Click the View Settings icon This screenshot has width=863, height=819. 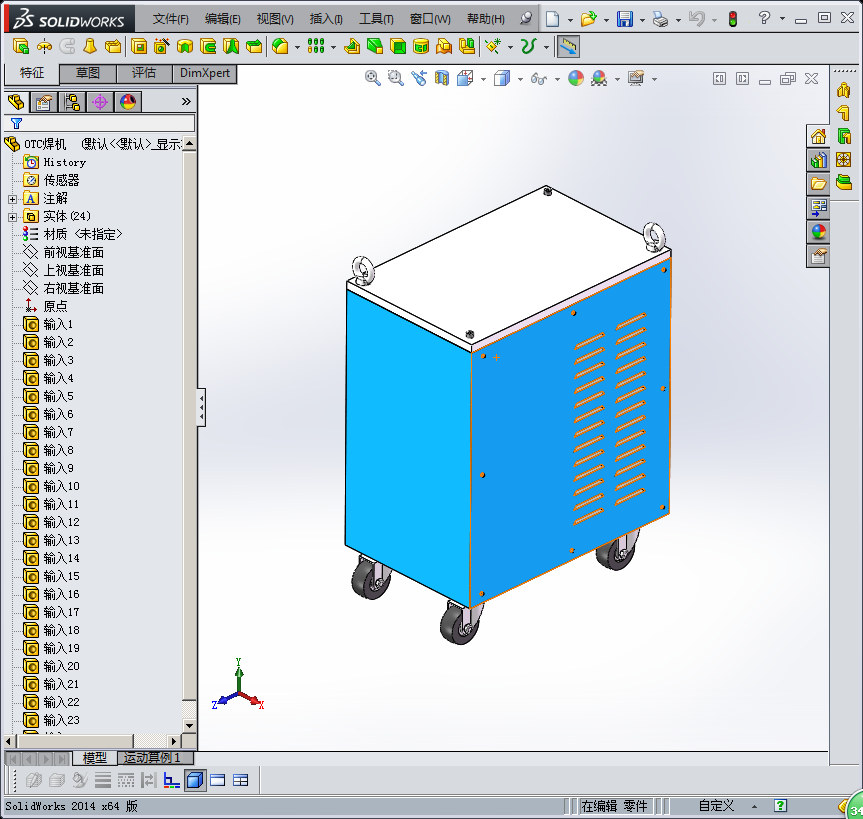(636, 78)
